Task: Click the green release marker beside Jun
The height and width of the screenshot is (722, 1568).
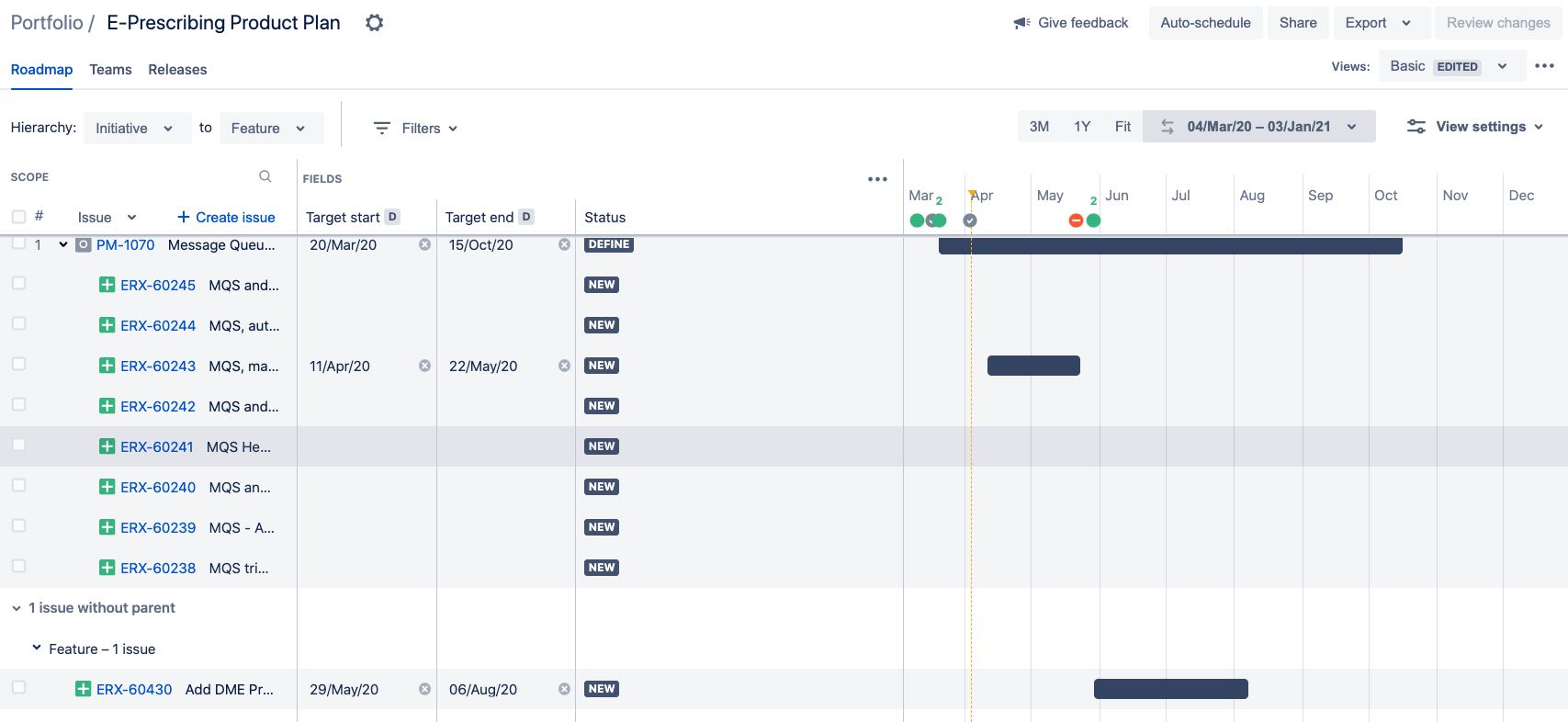Action: point(1093,220)
